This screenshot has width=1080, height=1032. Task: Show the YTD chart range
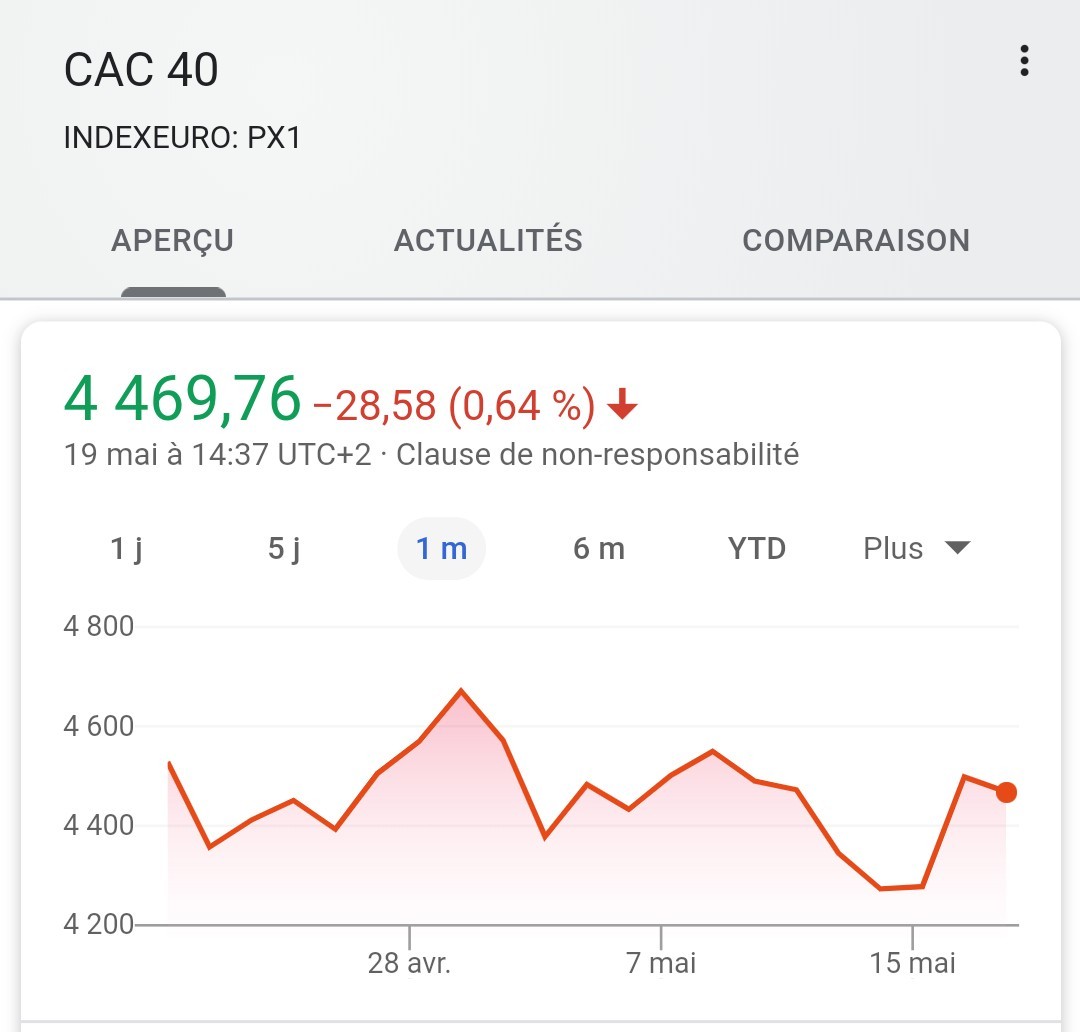(x=757, y=549)
